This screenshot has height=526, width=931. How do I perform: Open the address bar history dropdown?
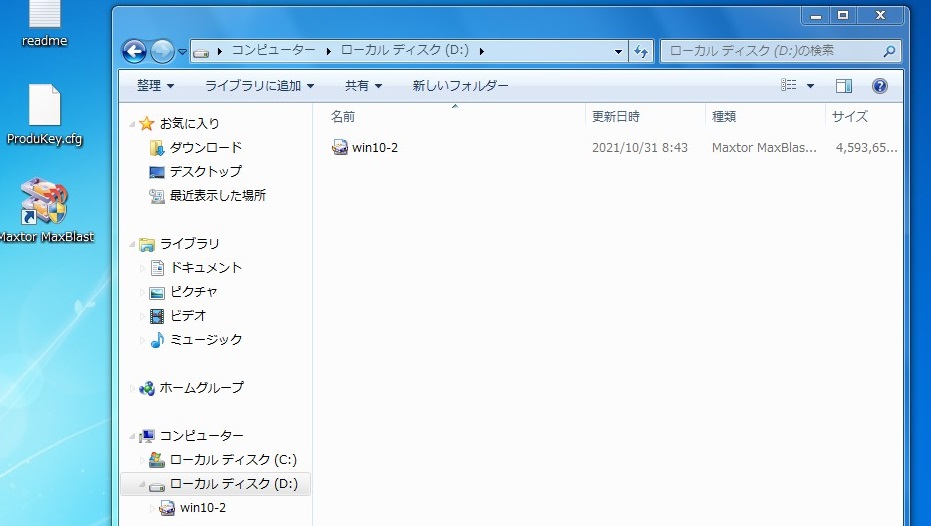(618, 52)
